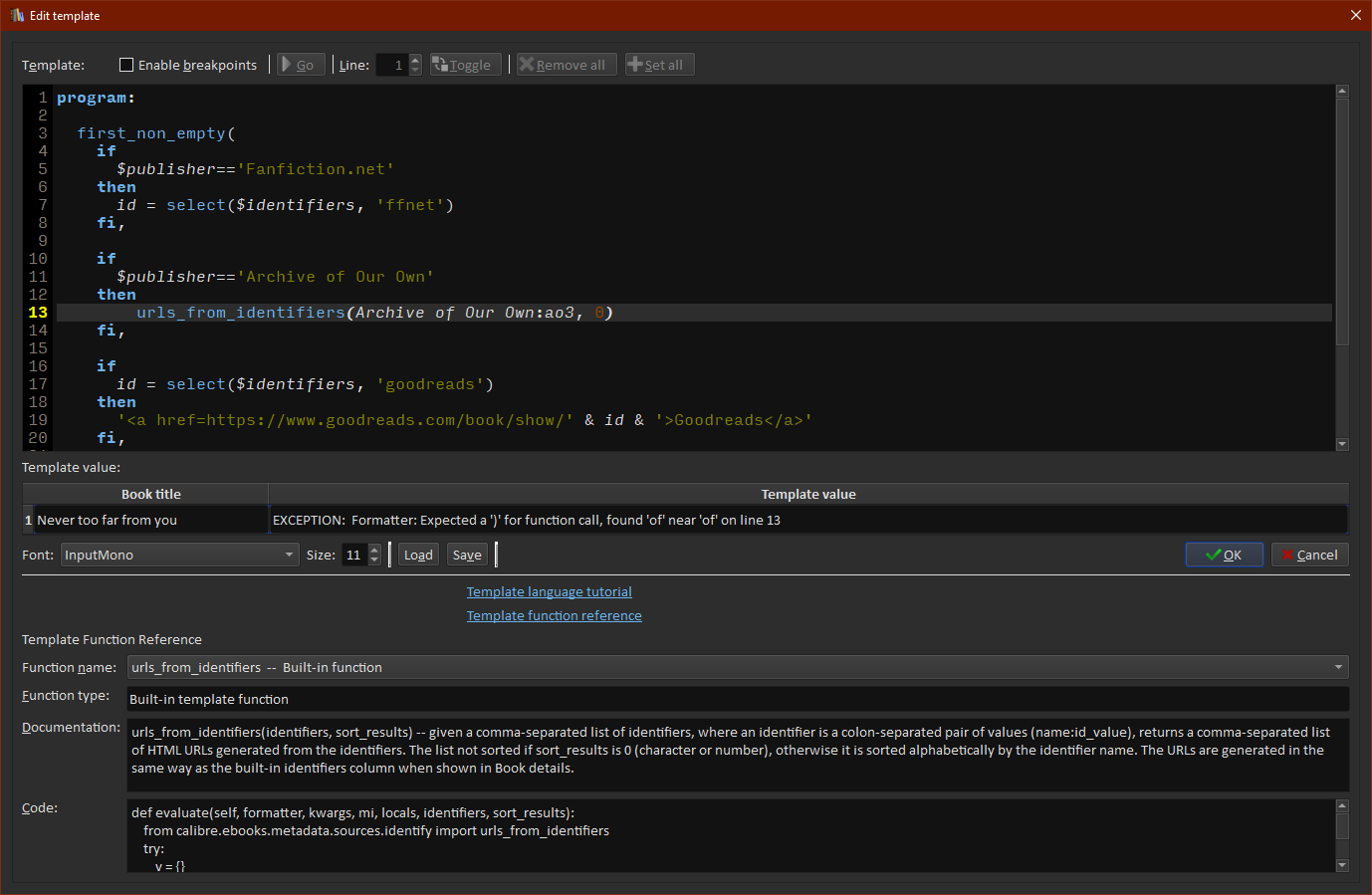Click the calibre icon in the title bar

[16, 15]
